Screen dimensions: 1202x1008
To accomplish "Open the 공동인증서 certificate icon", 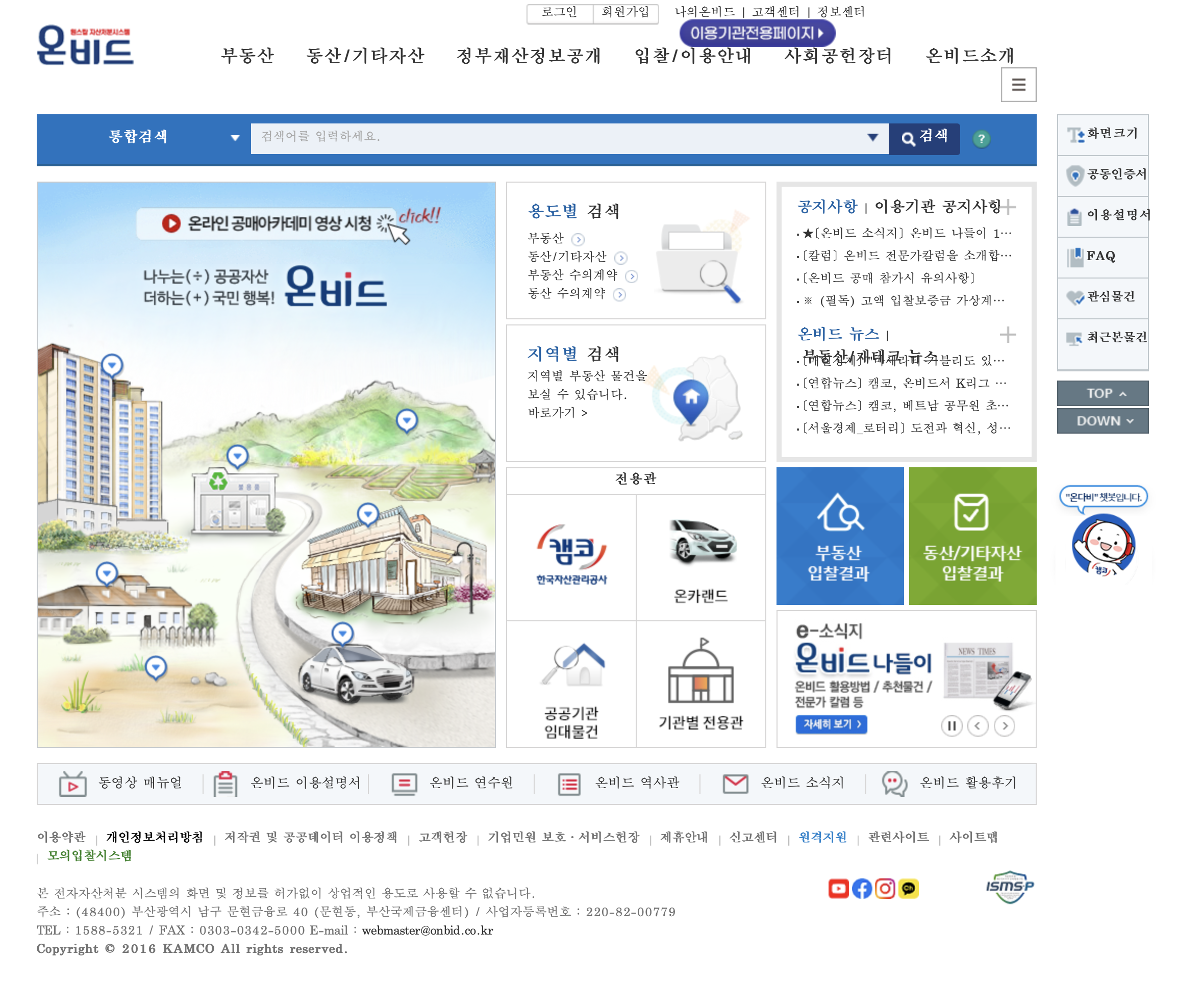I will pyautogui.click(x=1074, y=174).
